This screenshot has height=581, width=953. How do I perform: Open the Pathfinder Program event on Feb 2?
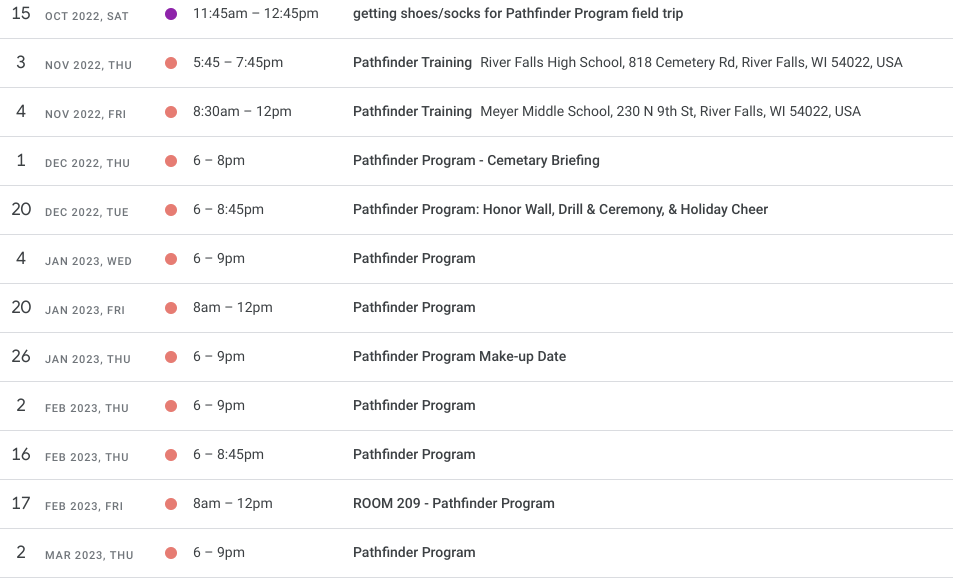414,405
